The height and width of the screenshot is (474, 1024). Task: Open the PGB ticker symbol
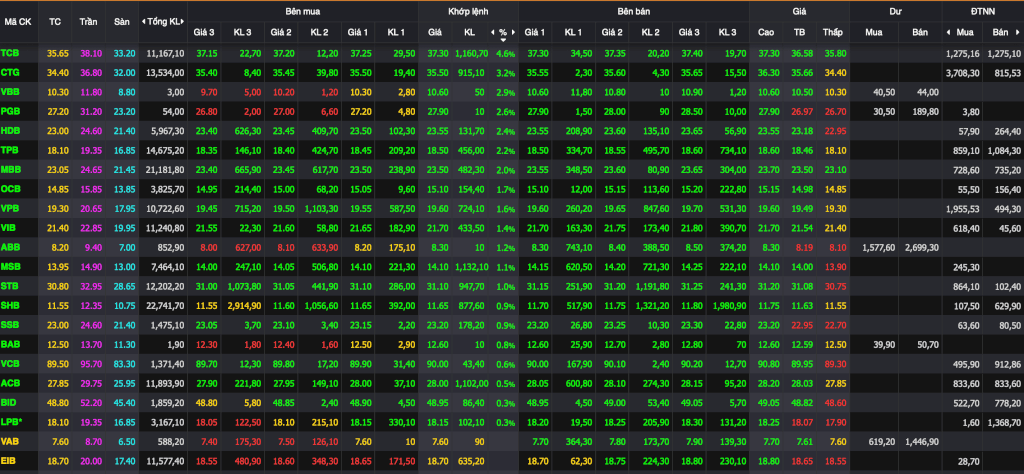tap(10, 111)
